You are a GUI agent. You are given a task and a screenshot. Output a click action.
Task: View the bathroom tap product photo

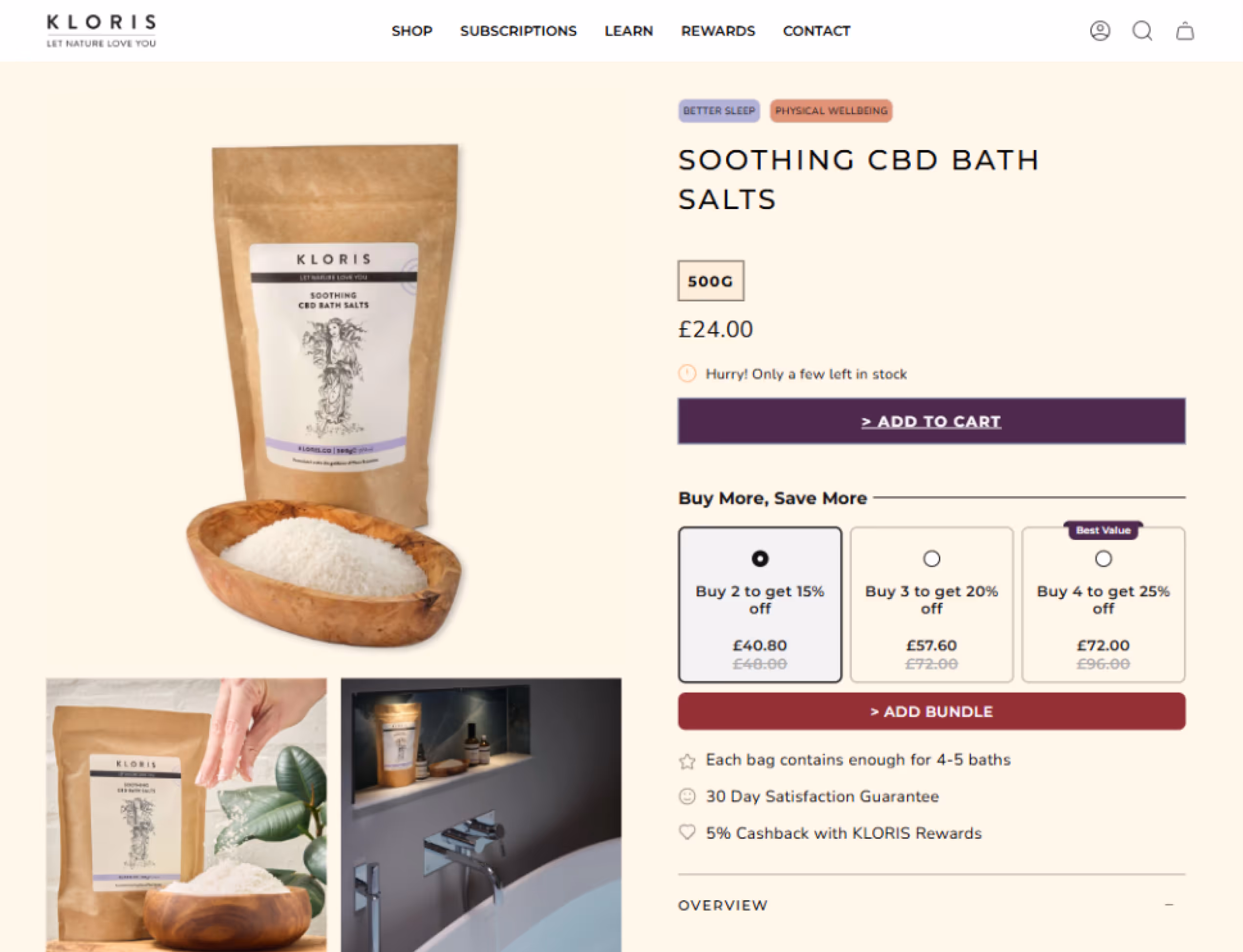point(481,815)
